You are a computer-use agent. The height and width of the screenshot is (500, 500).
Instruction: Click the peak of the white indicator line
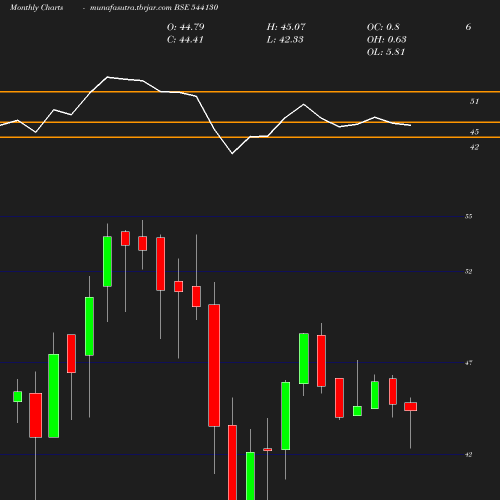108,77
